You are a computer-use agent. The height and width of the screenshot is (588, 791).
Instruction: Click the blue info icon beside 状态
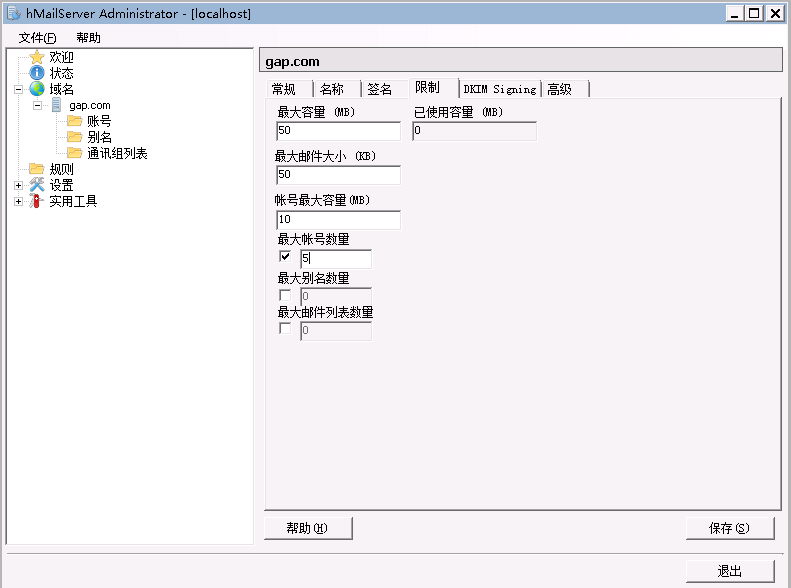point(37,73)
